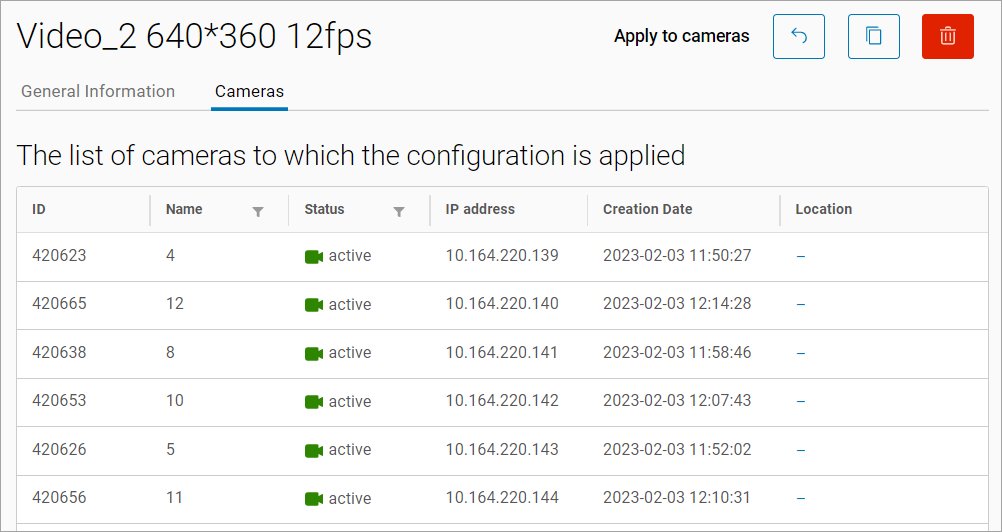Click Apply to cameras button
The height and width of the screenshot is (532, 1002).
coord(681,37)
